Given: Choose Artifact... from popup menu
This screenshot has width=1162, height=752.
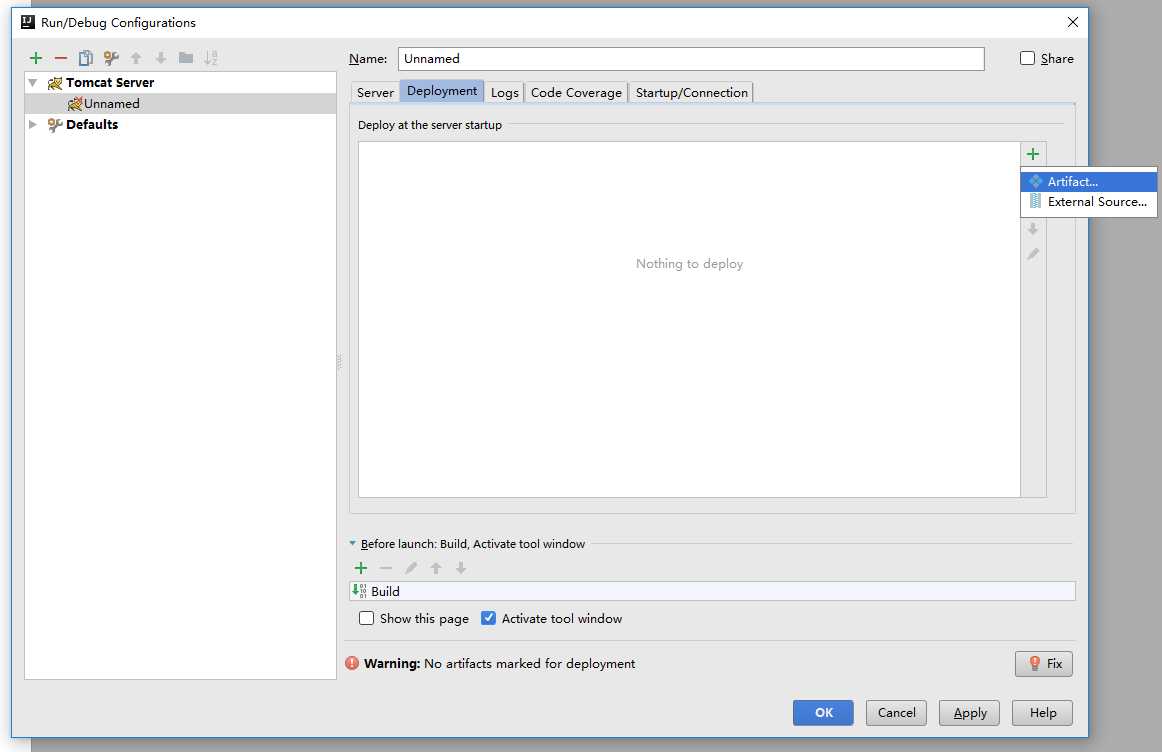Looking at the screenshot, I should [x=1089, y=182].
